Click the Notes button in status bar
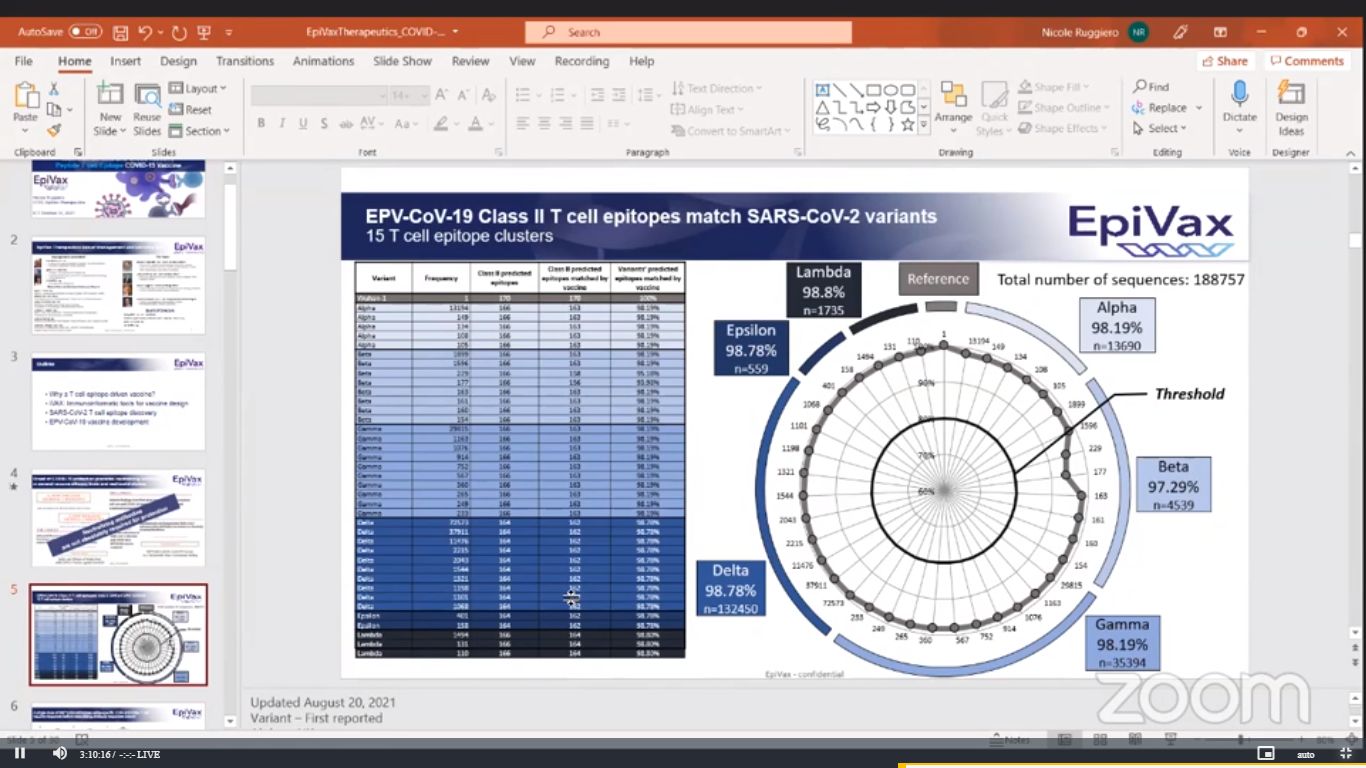This screenshot has width=1366, height=768. pos(1009,740)
